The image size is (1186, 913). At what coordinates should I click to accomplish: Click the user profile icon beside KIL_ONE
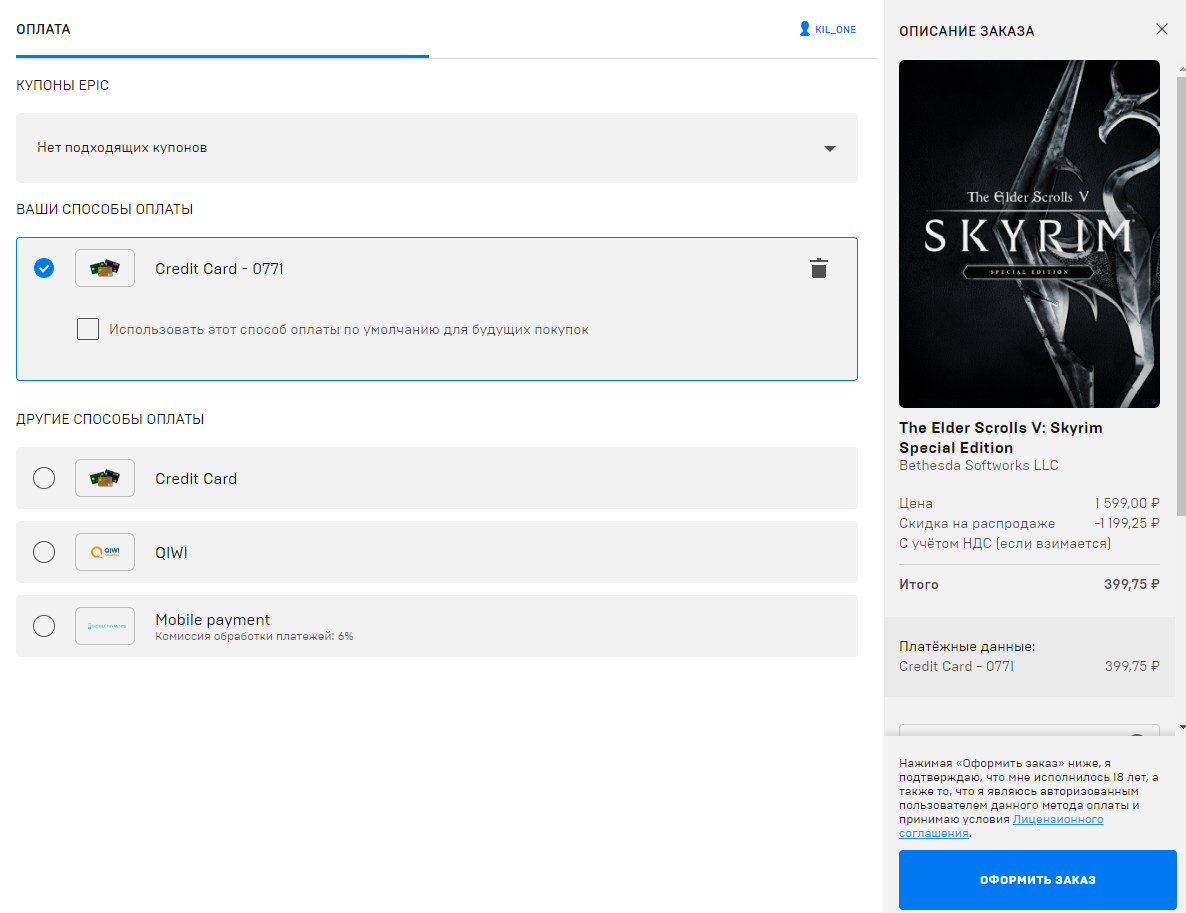tap(805, 29)
